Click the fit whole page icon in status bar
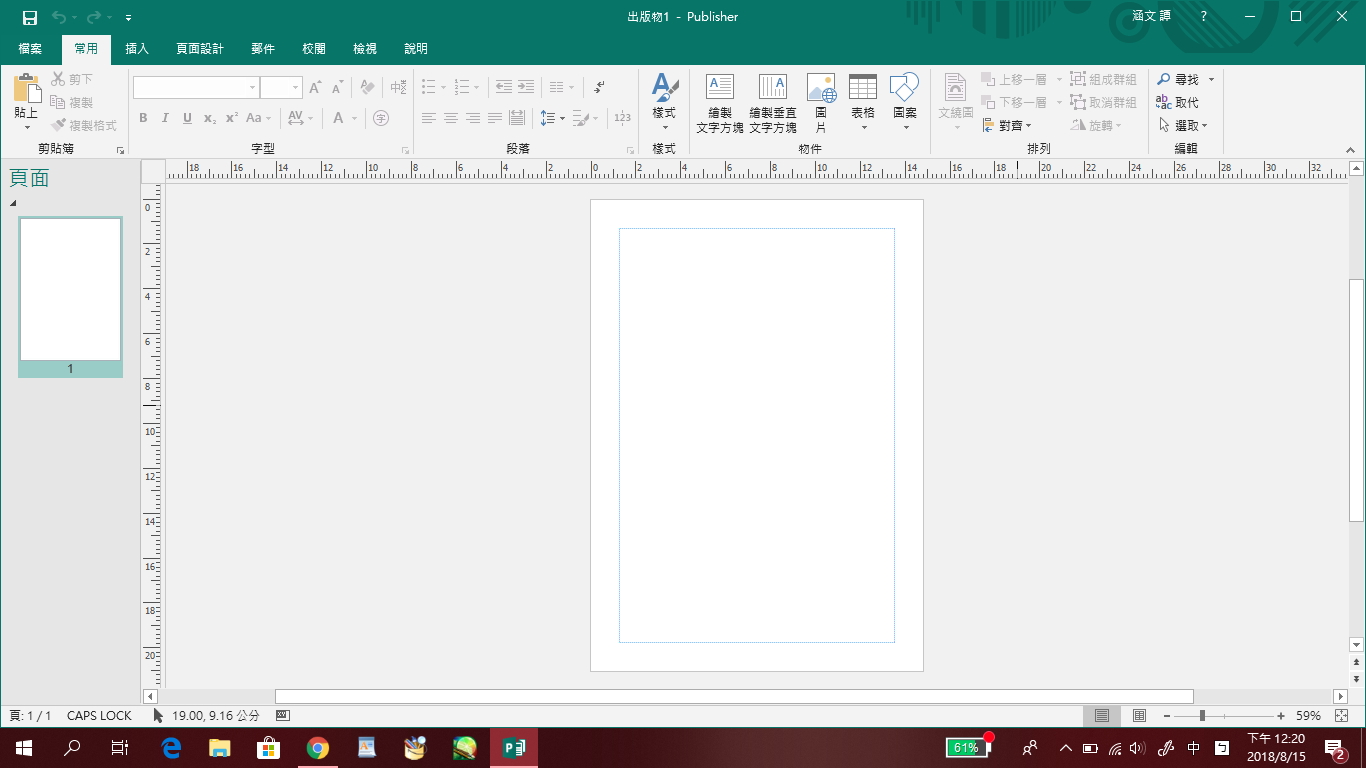1366x768 pixels. (x=1341, y=716)
